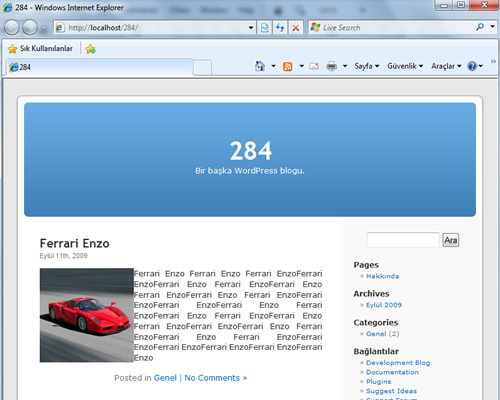Viewport: 500px width, 400px height.
Task: Click the Compatibility View icon
Action: 264,28
